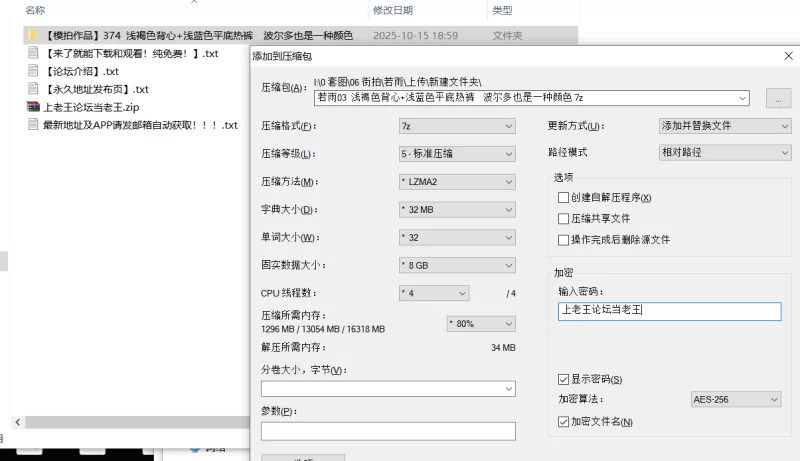Toggle the 压缩共享文件 checkbox

point(563,218)
